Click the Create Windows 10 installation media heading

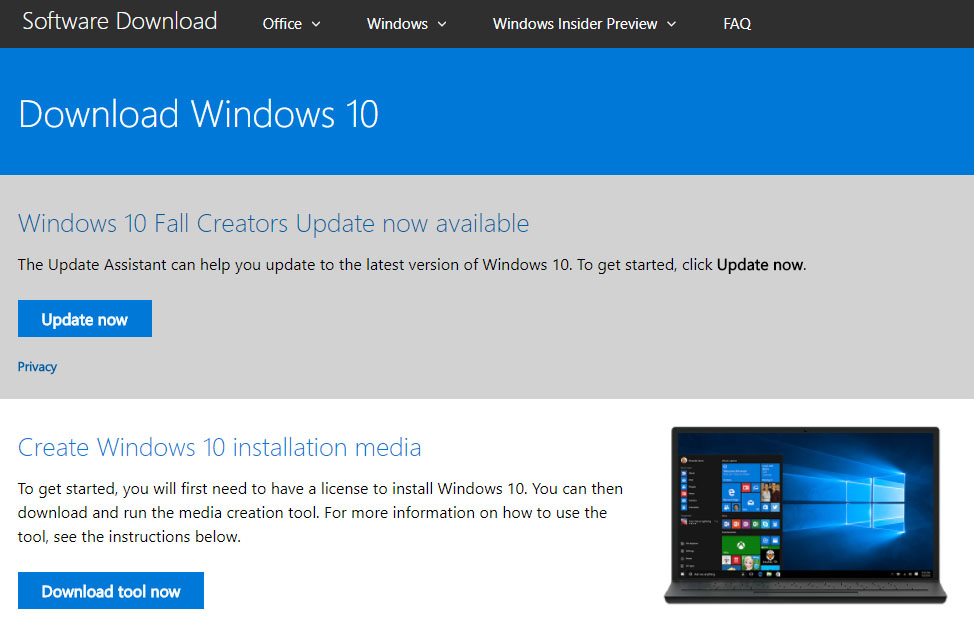point(219,447)
